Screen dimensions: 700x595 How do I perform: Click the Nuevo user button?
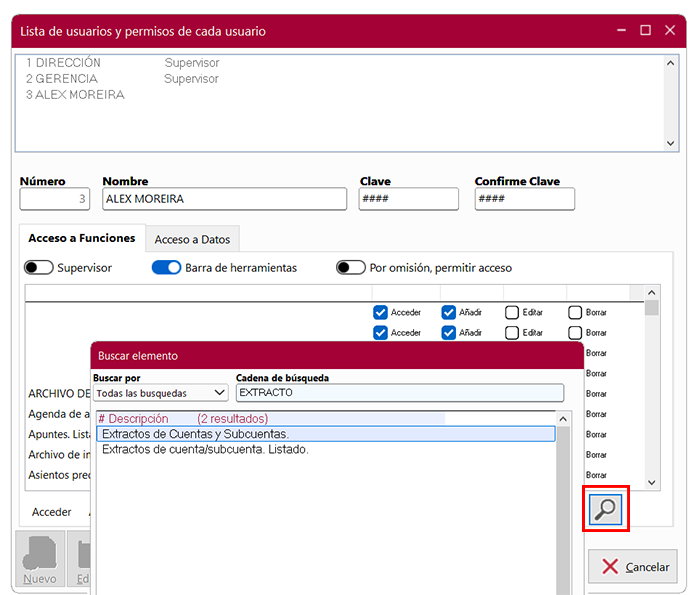[x=39, y=558]
